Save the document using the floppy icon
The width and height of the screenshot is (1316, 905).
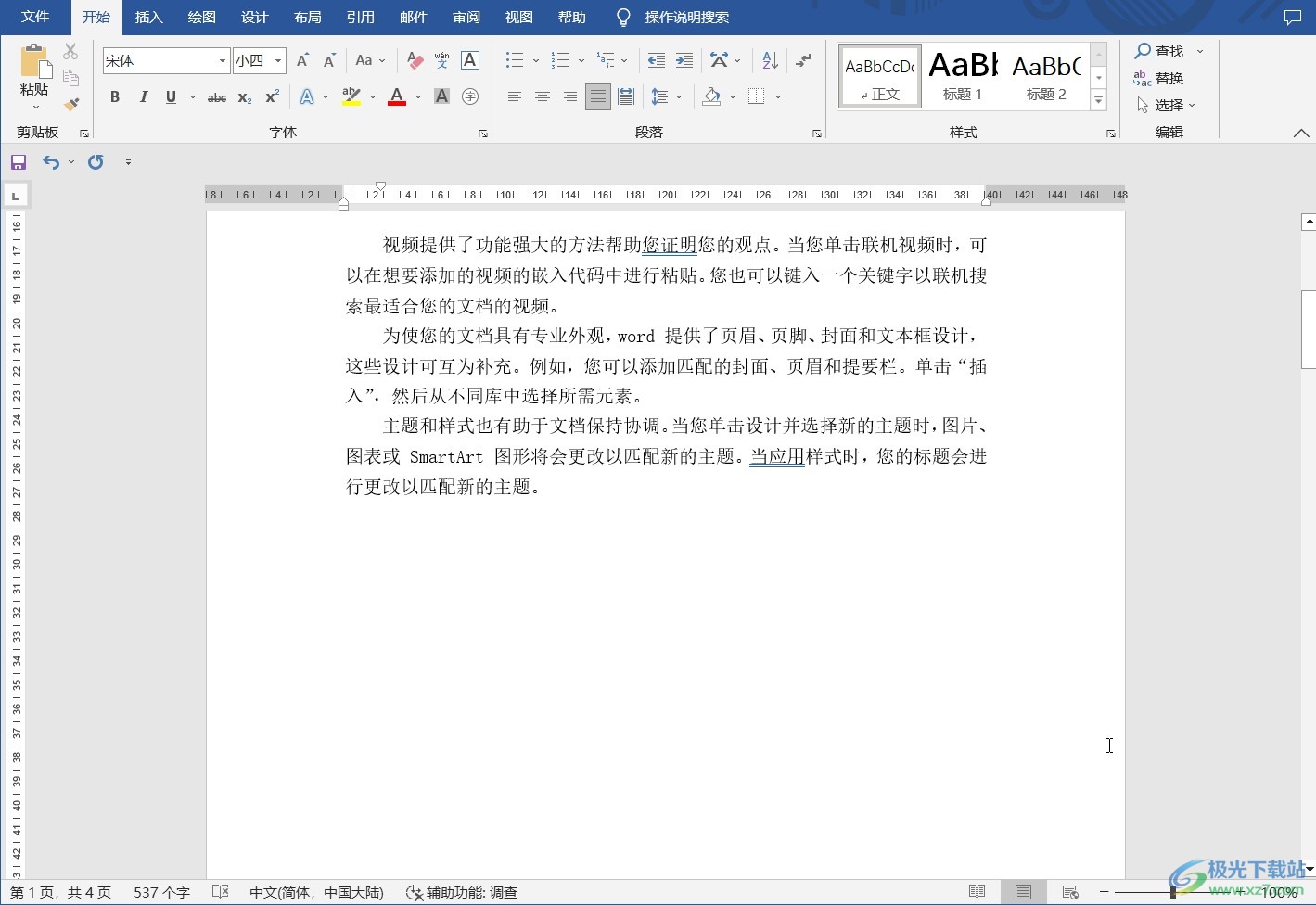tap(19, 162)
